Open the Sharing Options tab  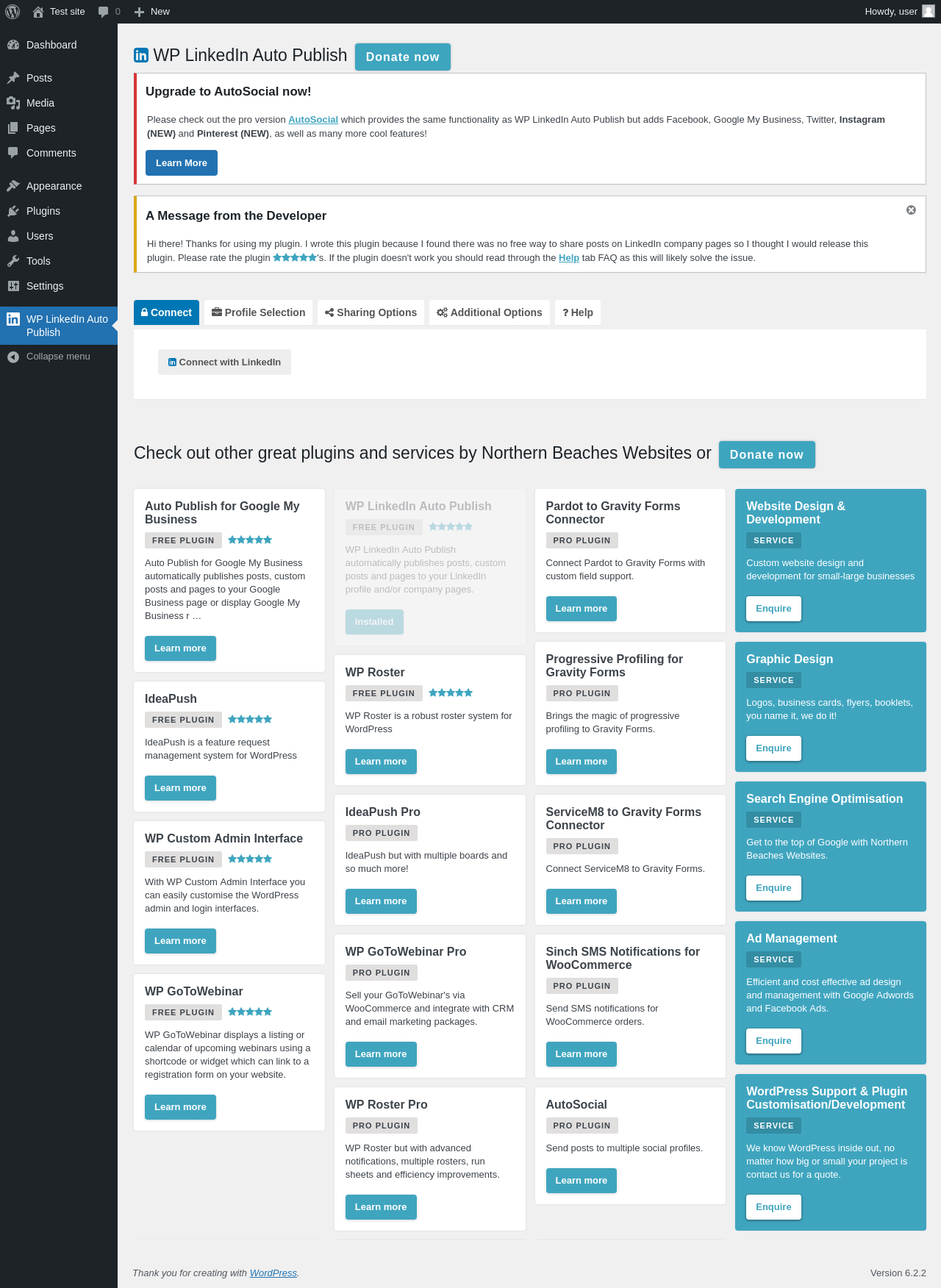pos(371,312)
